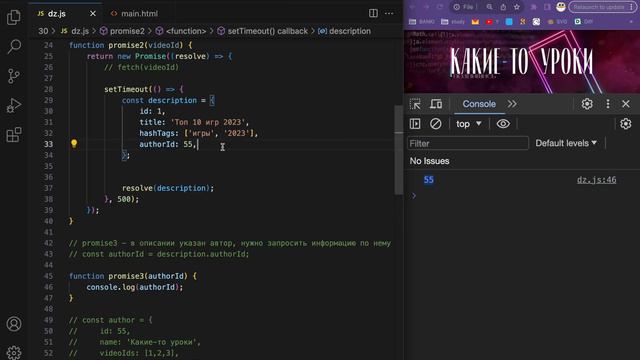The width and height of the screenshot is (640, 360).
Task: Toggle live expression eye icon
Action: click(503, 124)
